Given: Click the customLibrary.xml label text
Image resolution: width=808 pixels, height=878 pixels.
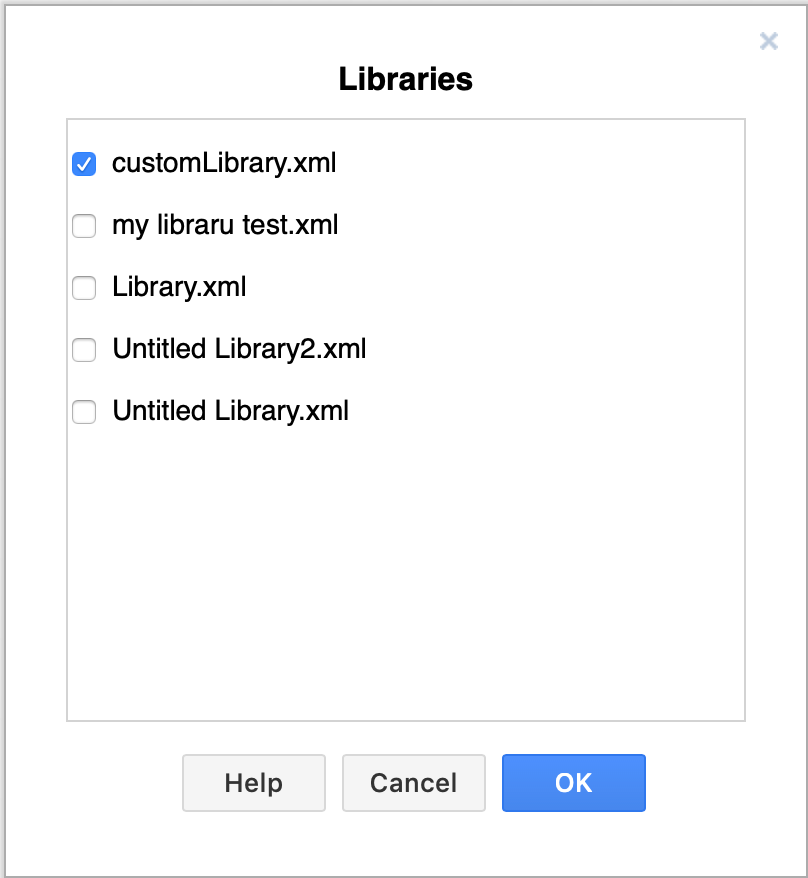Looking at the screenshot, I should pos(224,163).
